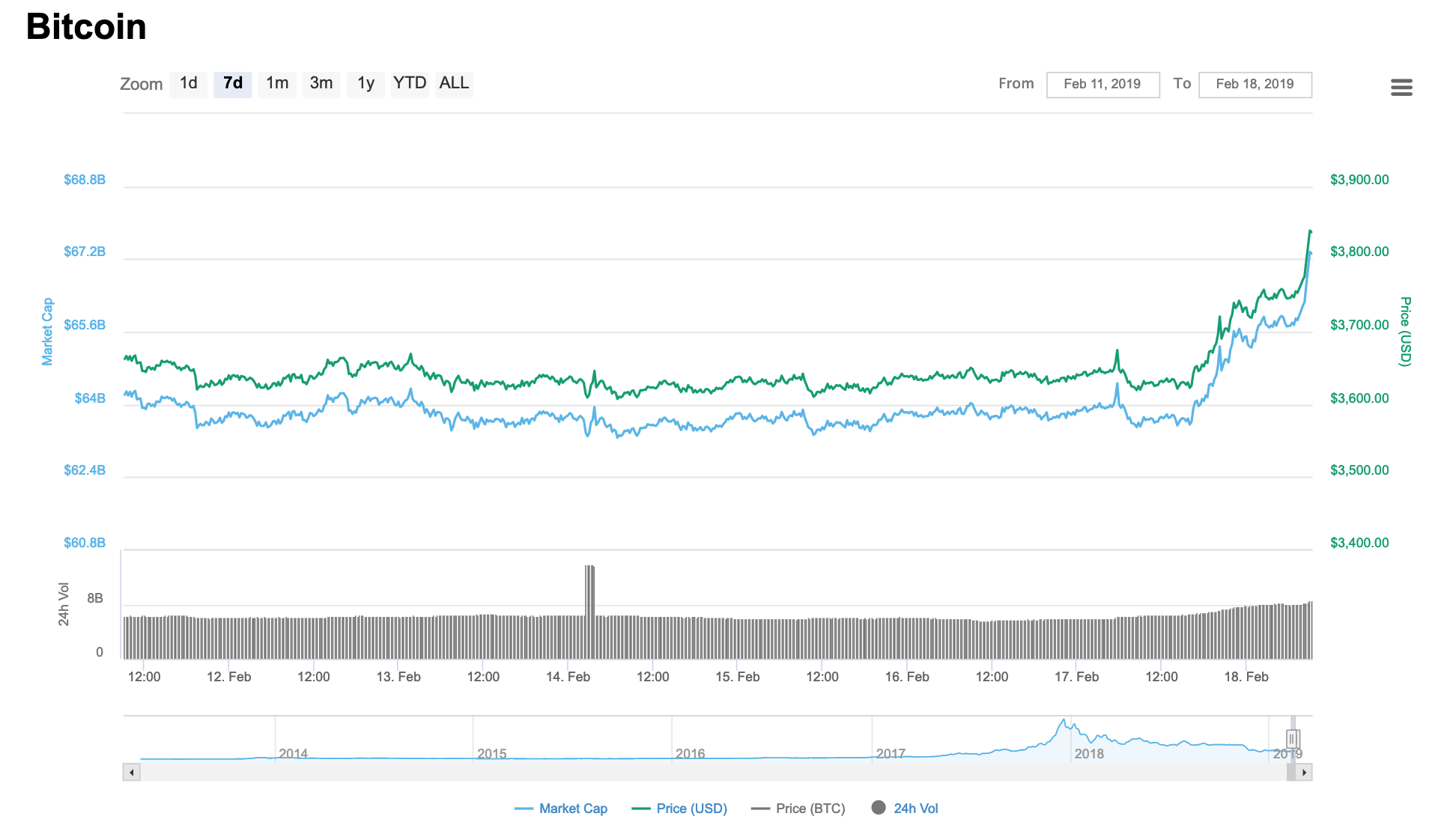Click the 8B volume axis label

tap(95, 598)
